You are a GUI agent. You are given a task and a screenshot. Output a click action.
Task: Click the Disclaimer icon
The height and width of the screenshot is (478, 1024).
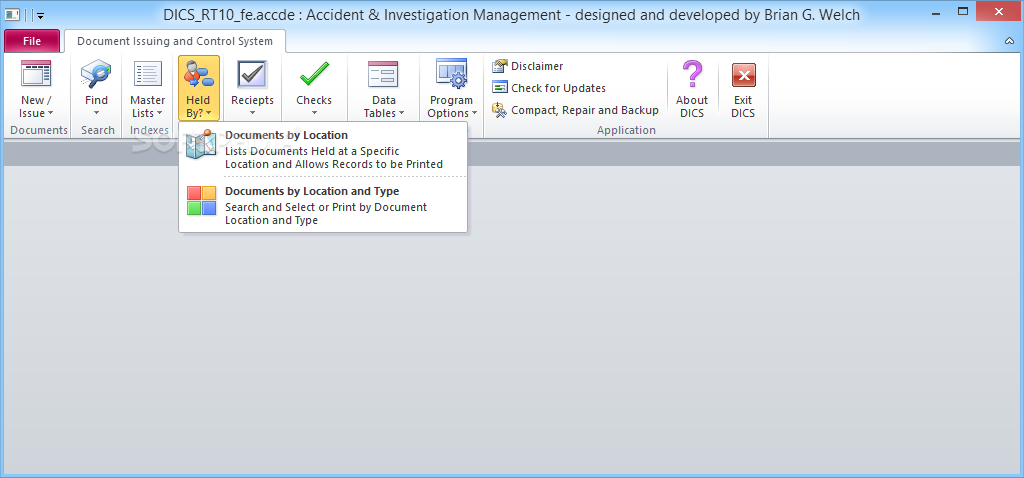(x=500, y=66)
